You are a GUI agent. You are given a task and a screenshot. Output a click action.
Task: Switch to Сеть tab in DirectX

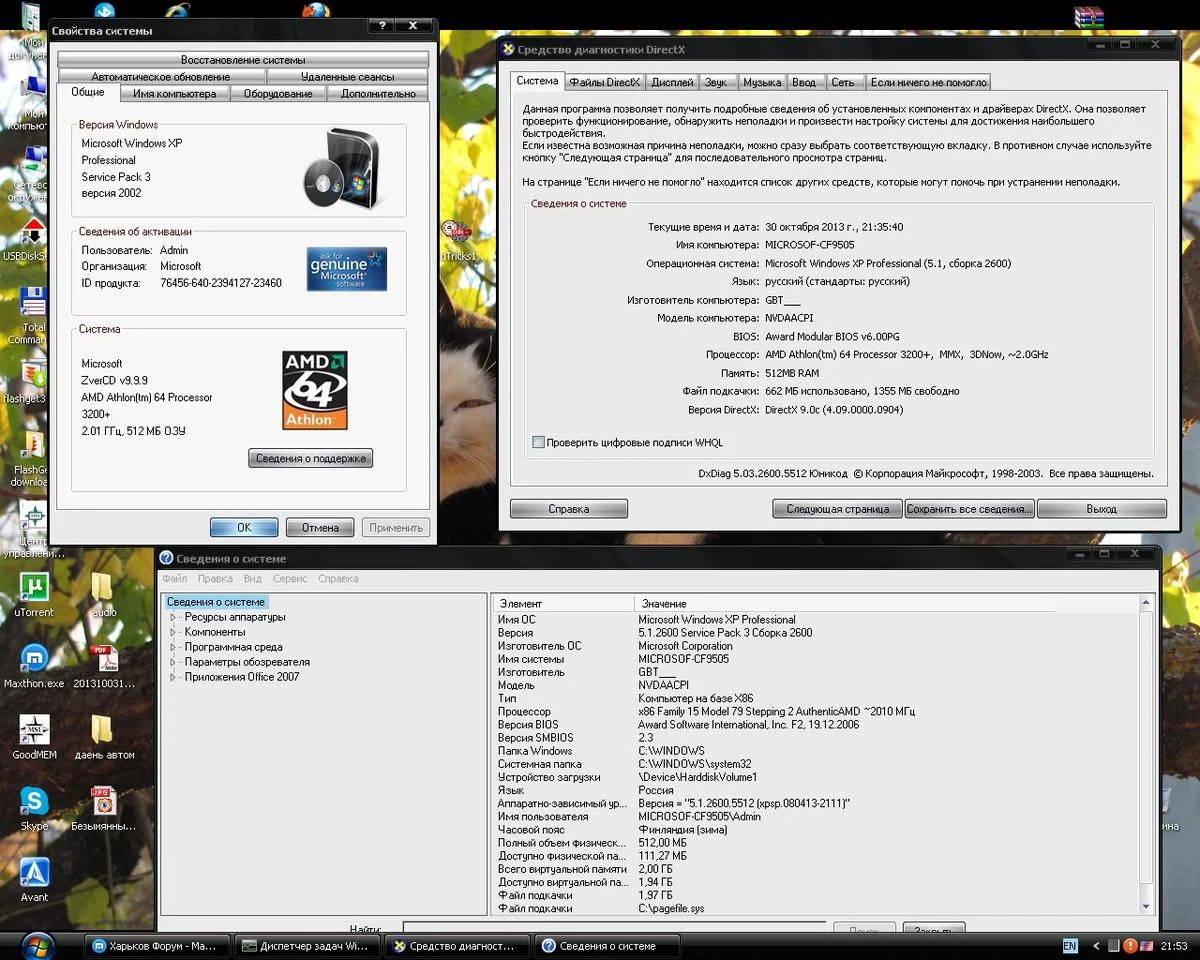843,82
